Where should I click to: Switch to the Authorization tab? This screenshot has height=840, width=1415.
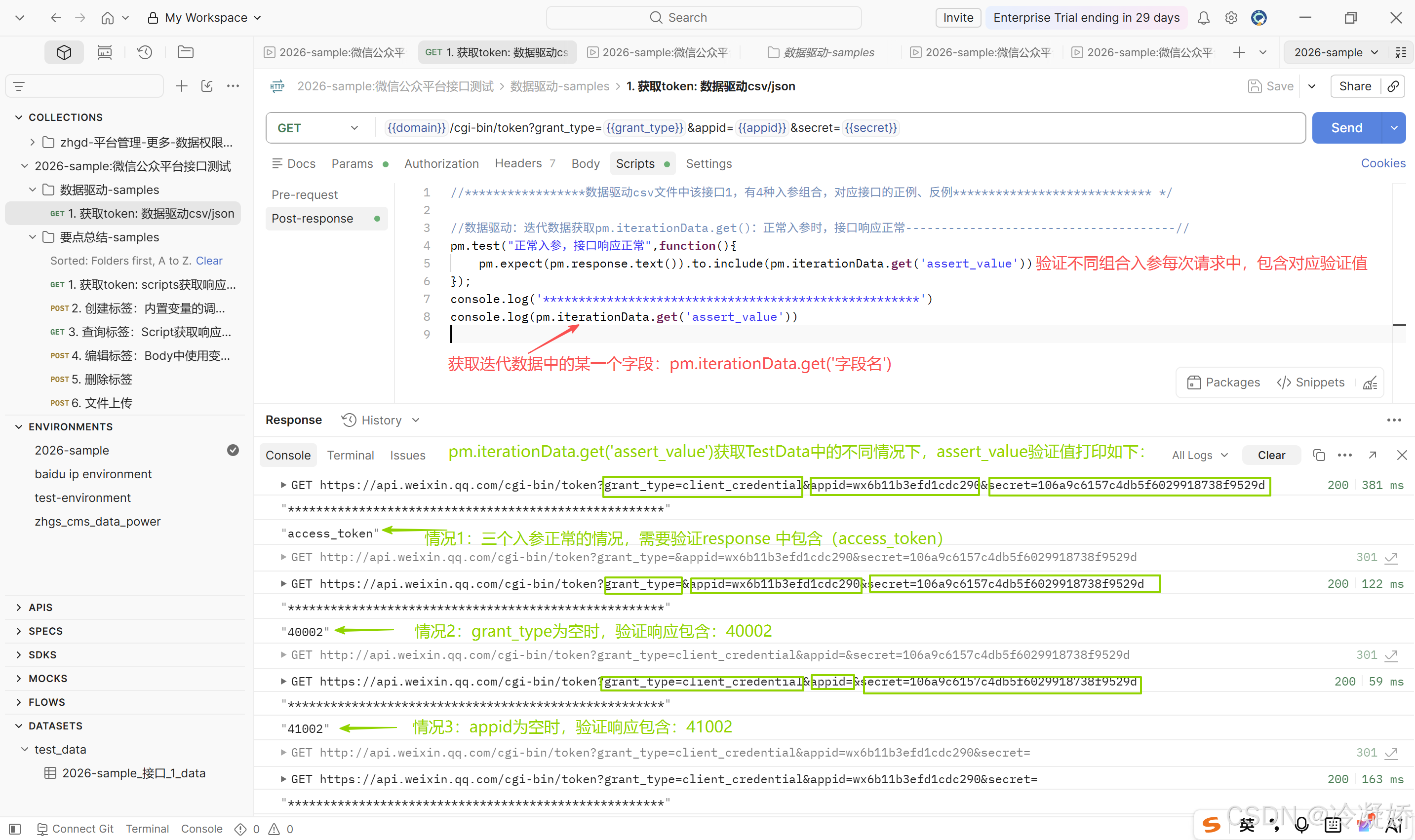coord(442,163)
